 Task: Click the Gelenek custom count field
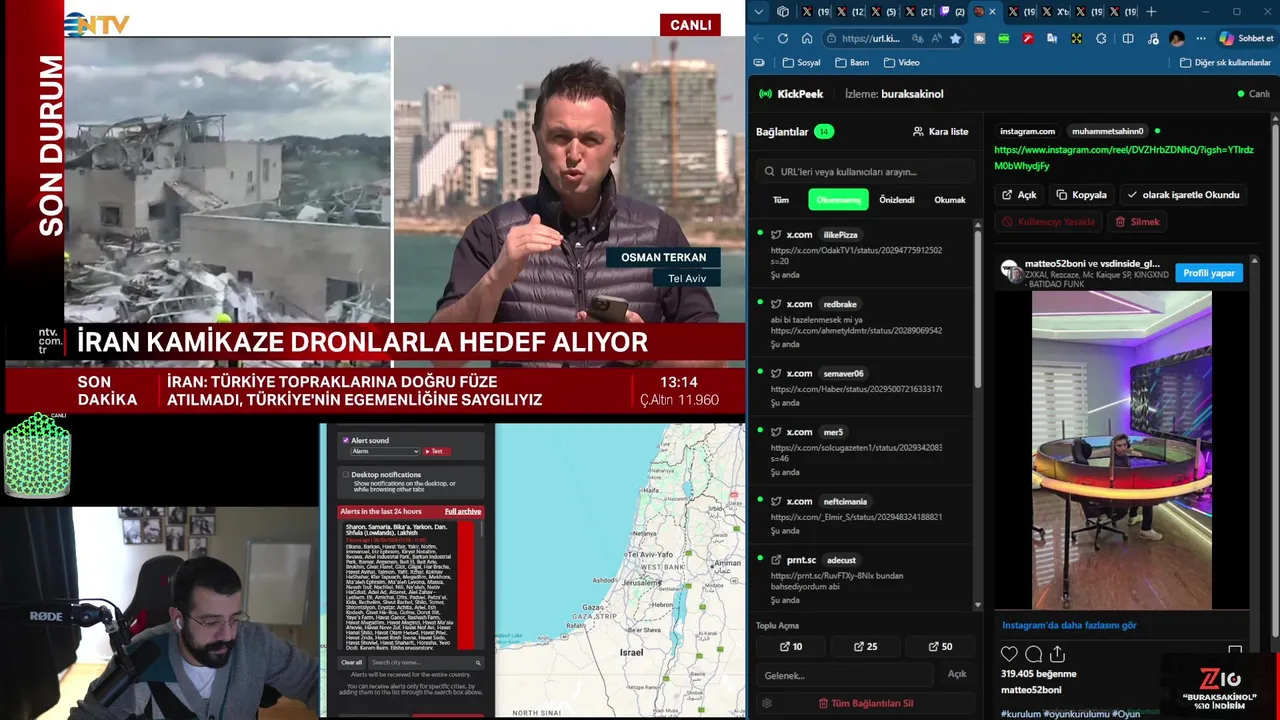(847, 675)
